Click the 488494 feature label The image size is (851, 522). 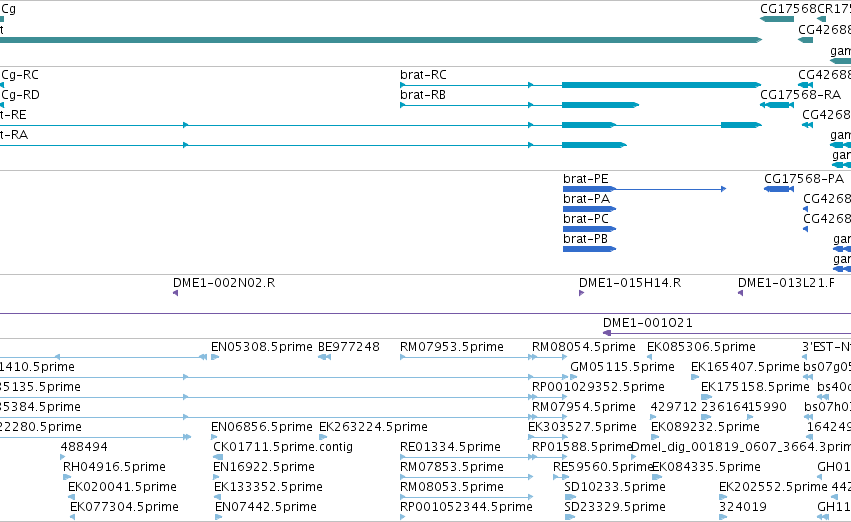(84, 447)
